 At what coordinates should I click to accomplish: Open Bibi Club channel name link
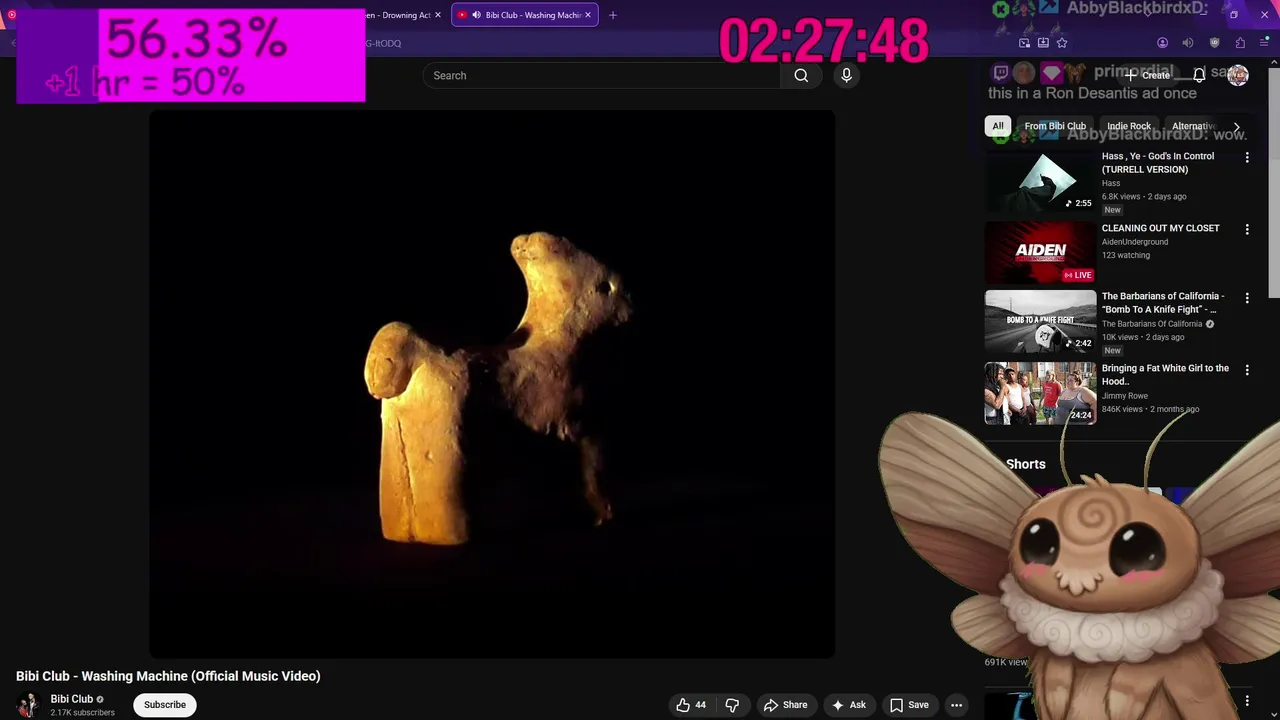point(72,699)
